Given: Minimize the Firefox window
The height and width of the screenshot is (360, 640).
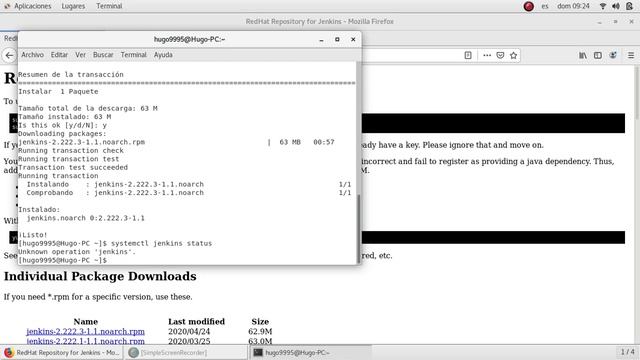Looking at the screenshot, I should 600,22.
